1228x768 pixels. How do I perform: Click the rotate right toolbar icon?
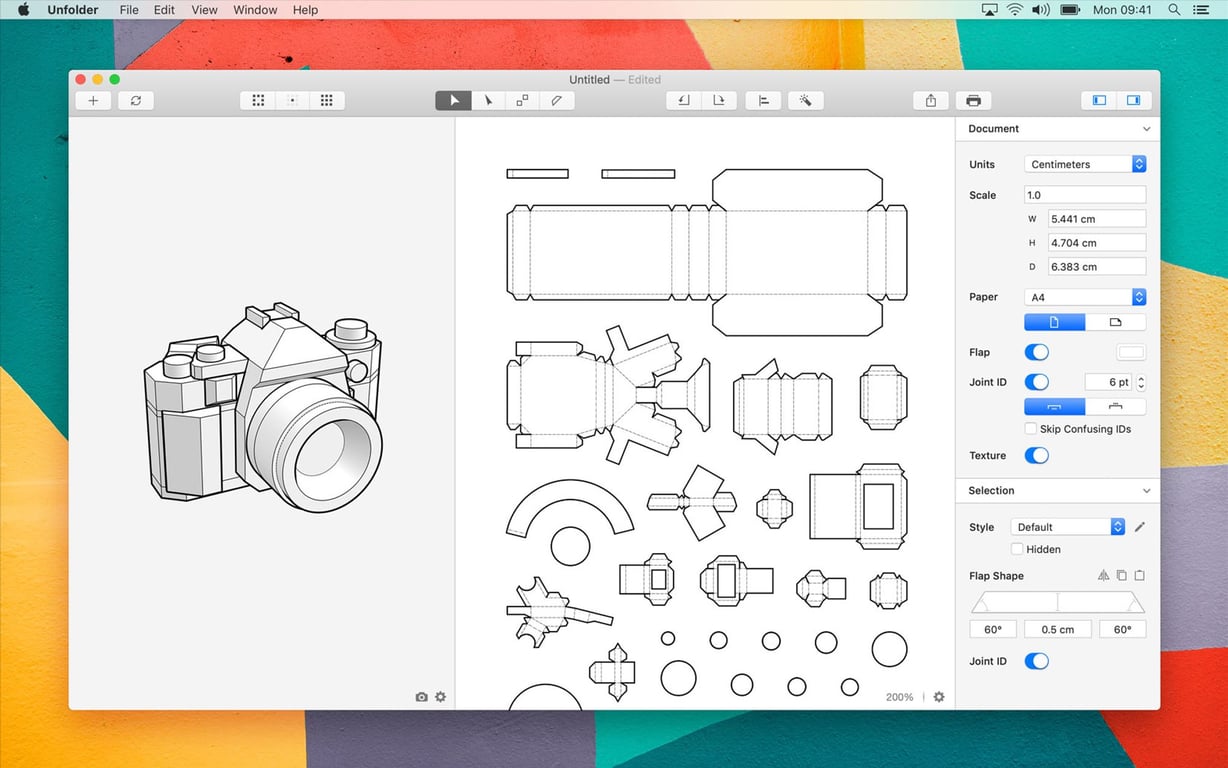(x=719, y=100)
